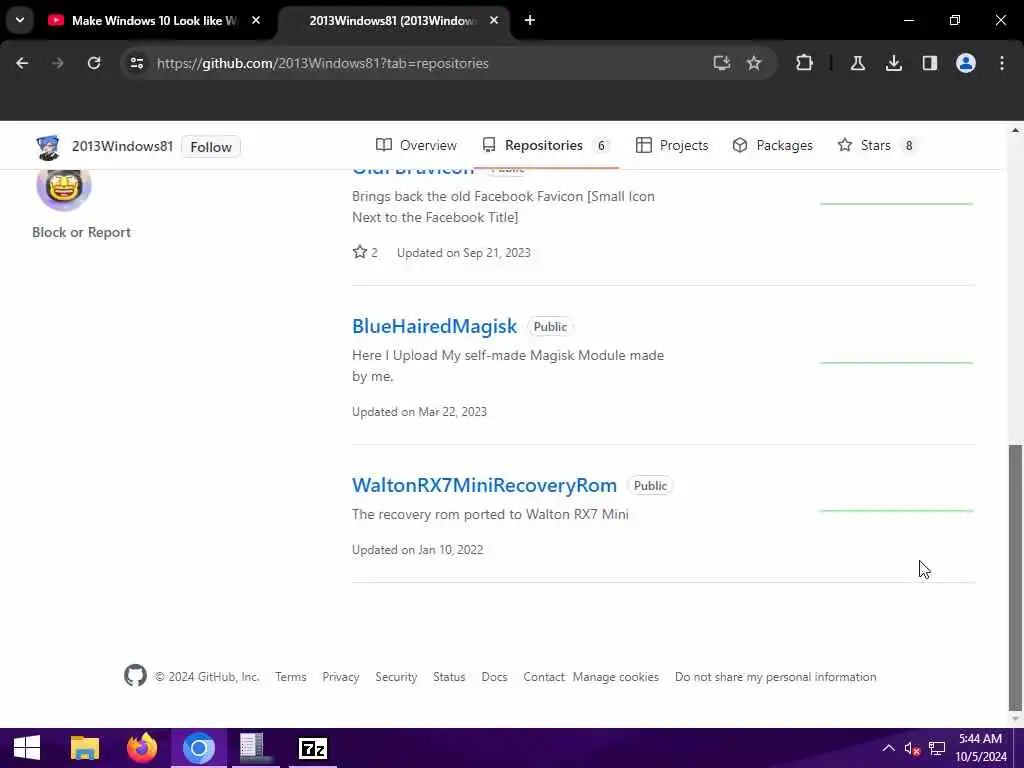Open the Security footer link

point(396,677)
